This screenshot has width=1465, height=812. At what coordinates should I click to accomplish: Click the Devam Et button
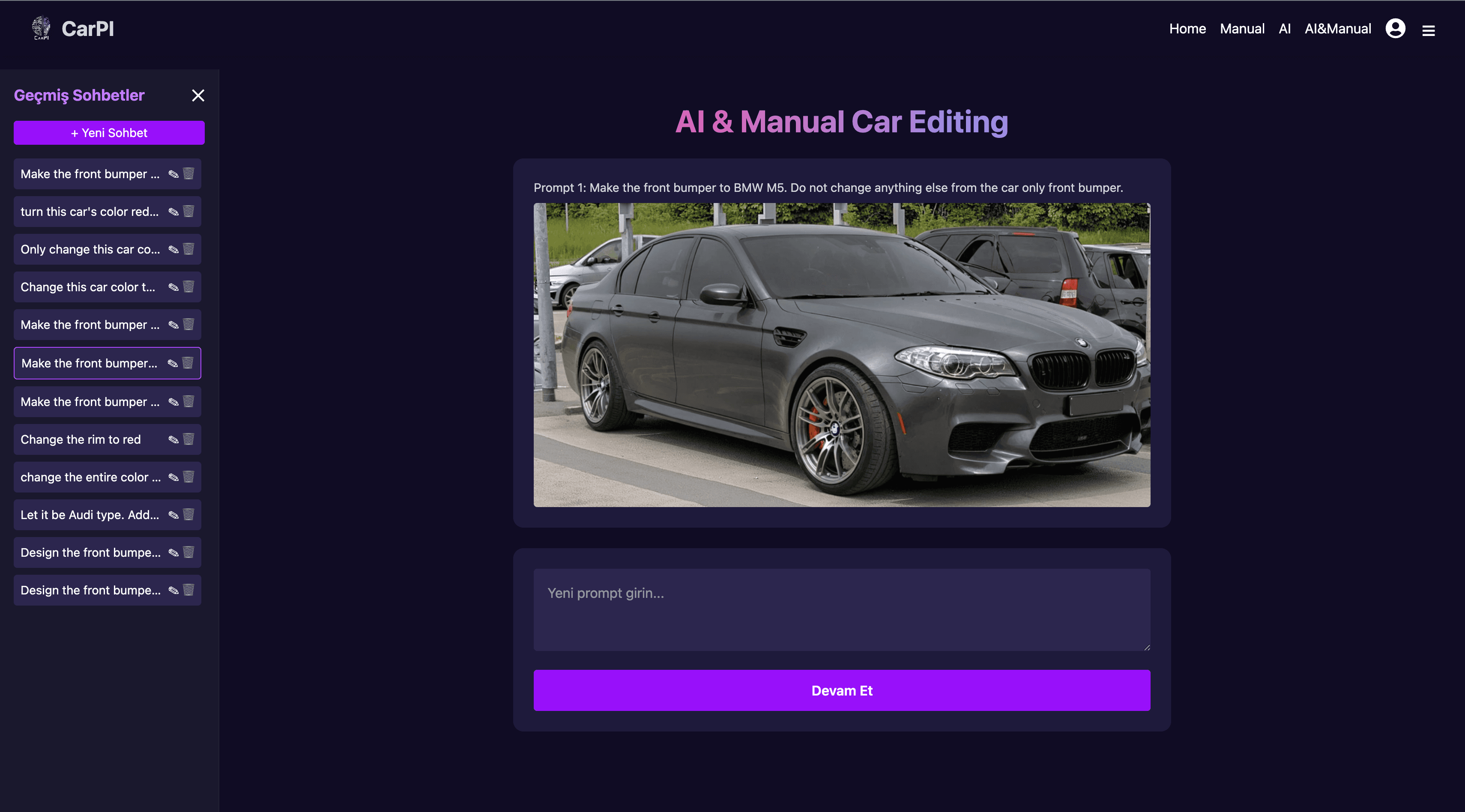[842, 690]
